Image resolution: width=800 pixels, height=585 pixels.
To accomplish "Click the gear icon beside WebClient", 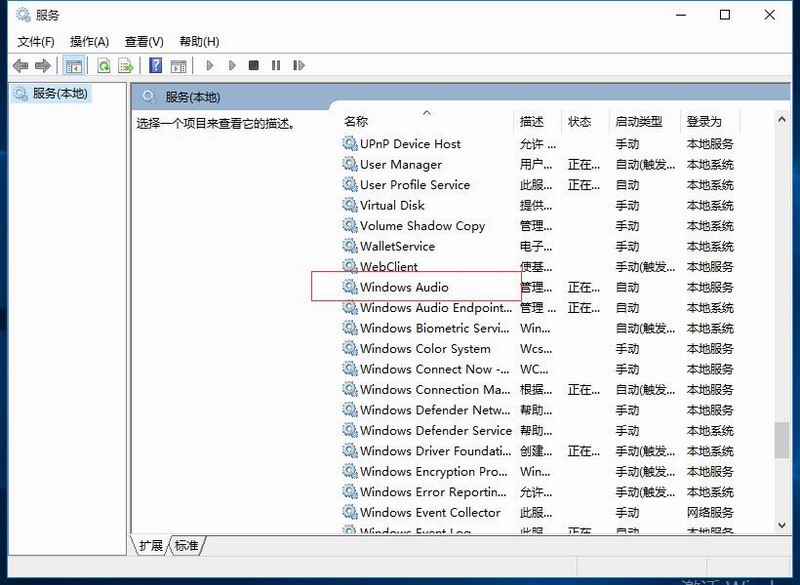I will coord(349,266).
